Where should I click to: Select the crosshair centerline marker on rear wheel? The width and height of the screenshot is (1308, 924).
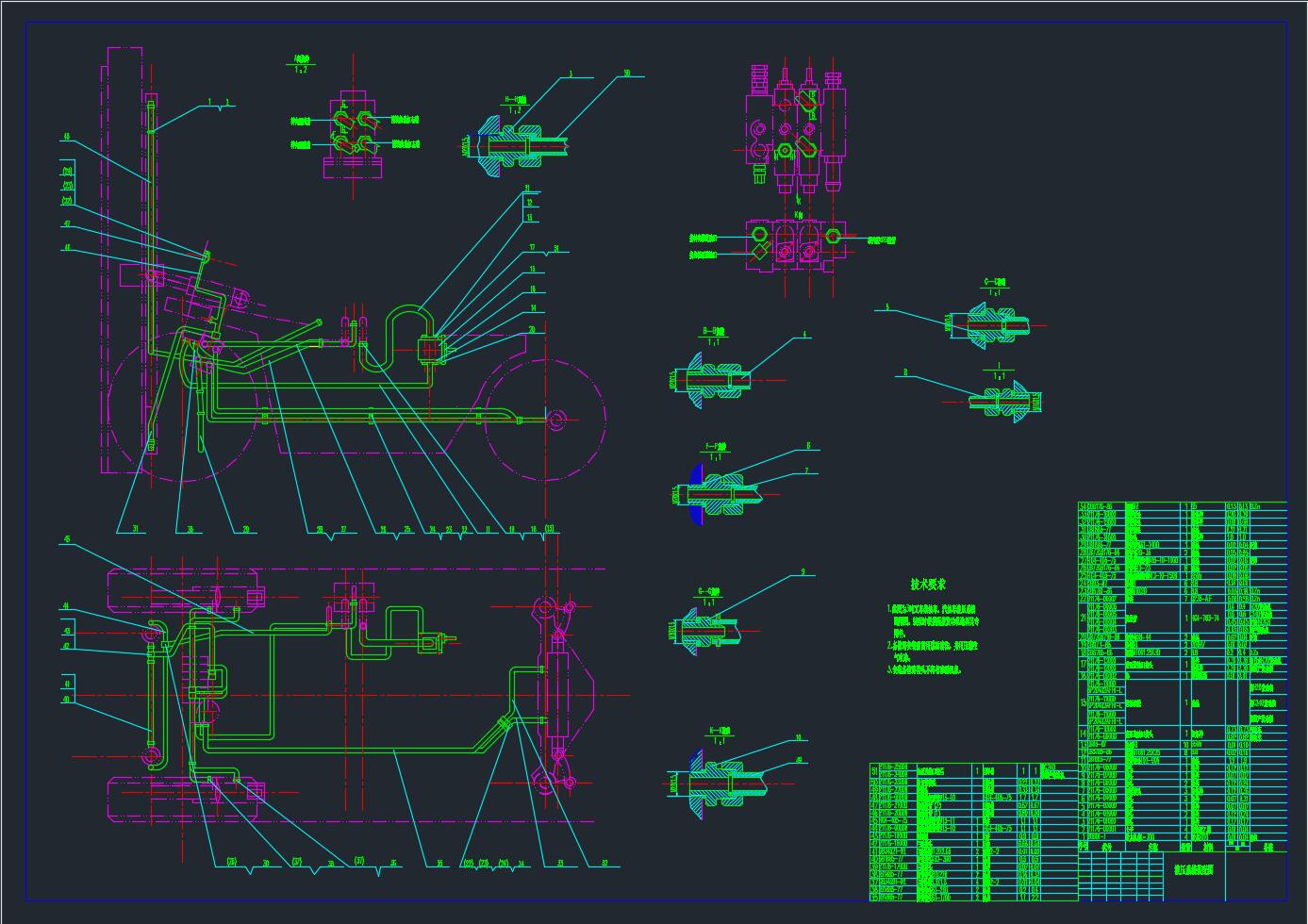(545, 421)
